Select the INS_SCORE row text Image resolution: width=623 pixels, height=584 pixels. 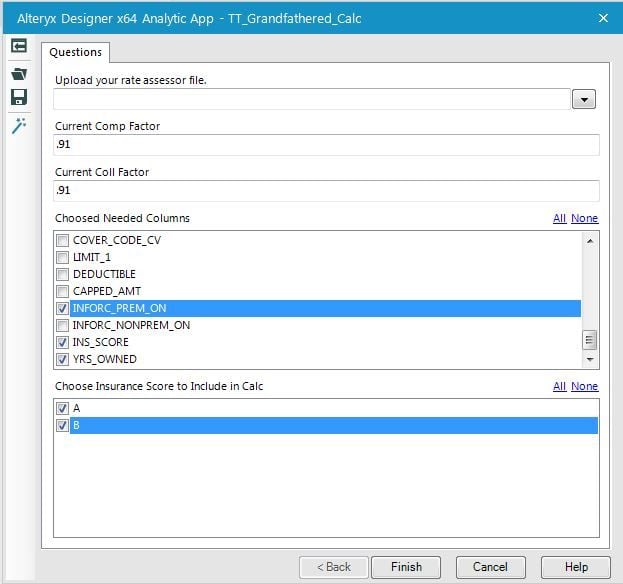(101, 342)
